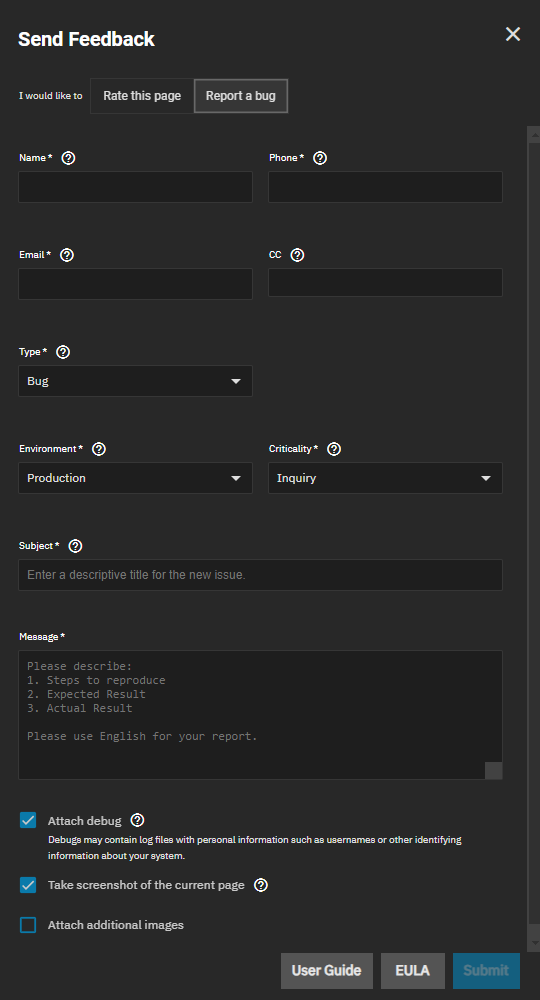Click the CC field help icon

(x=297, y=255)
